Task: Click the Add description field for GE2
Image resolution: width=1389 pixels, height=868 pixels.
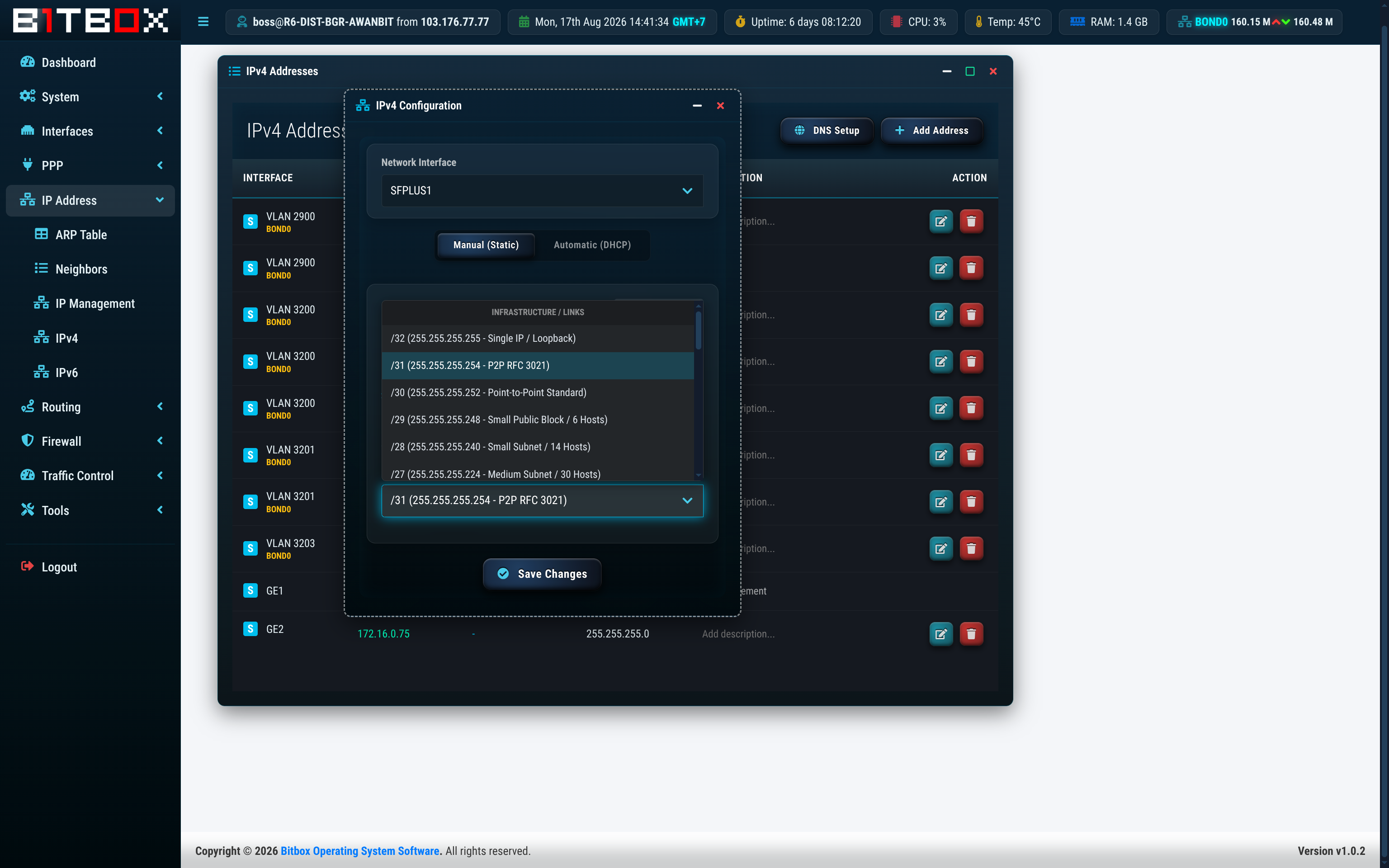Action: (738, 634)
